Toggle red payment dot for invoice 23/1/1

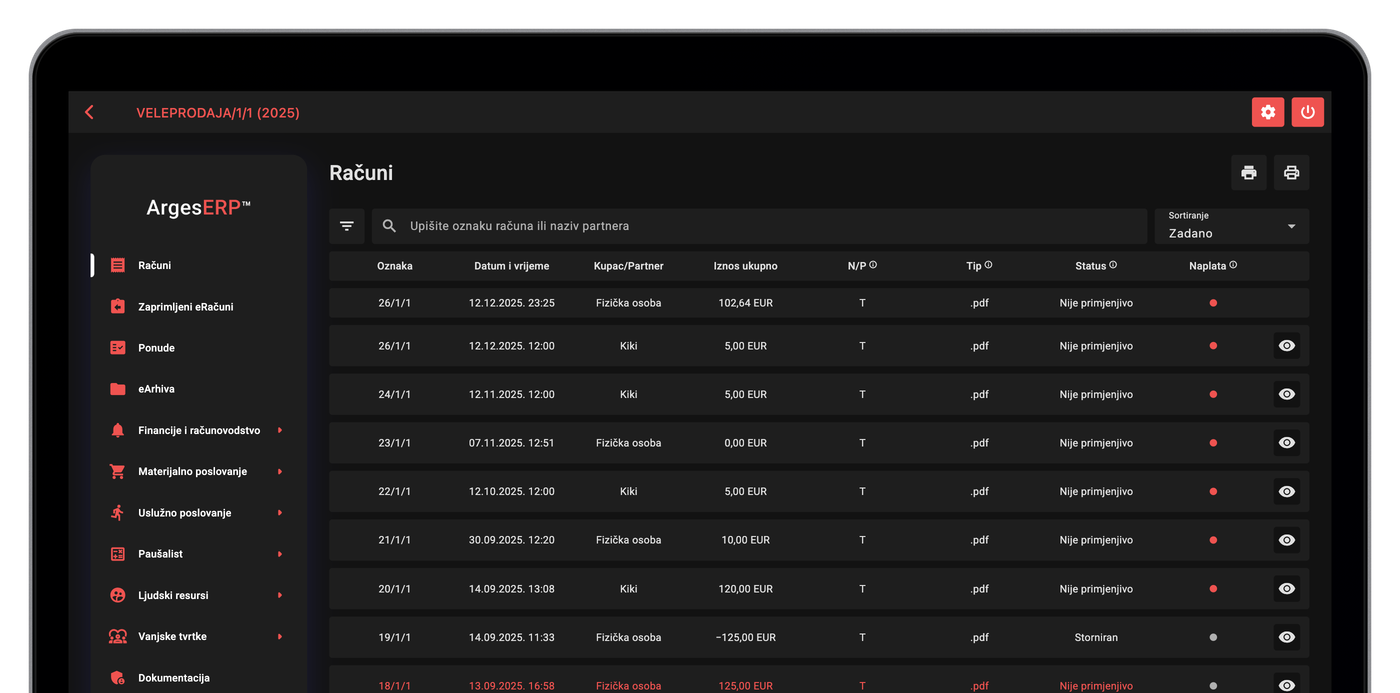coord(1213,443)
